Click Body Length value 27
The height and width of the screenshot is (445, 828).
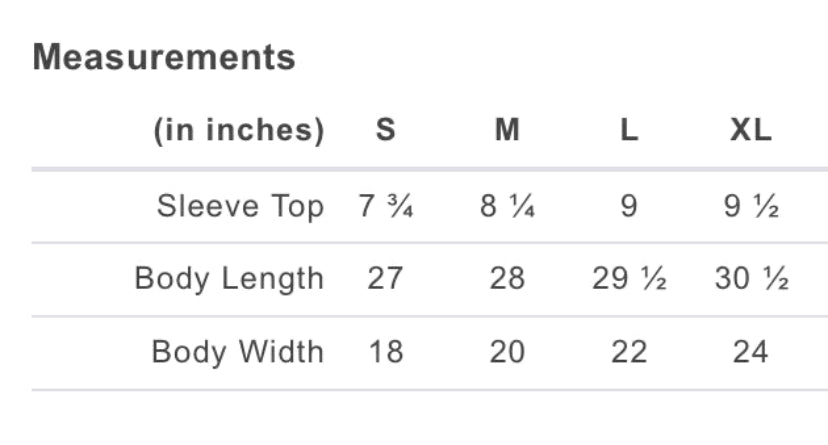coord(386,278)
